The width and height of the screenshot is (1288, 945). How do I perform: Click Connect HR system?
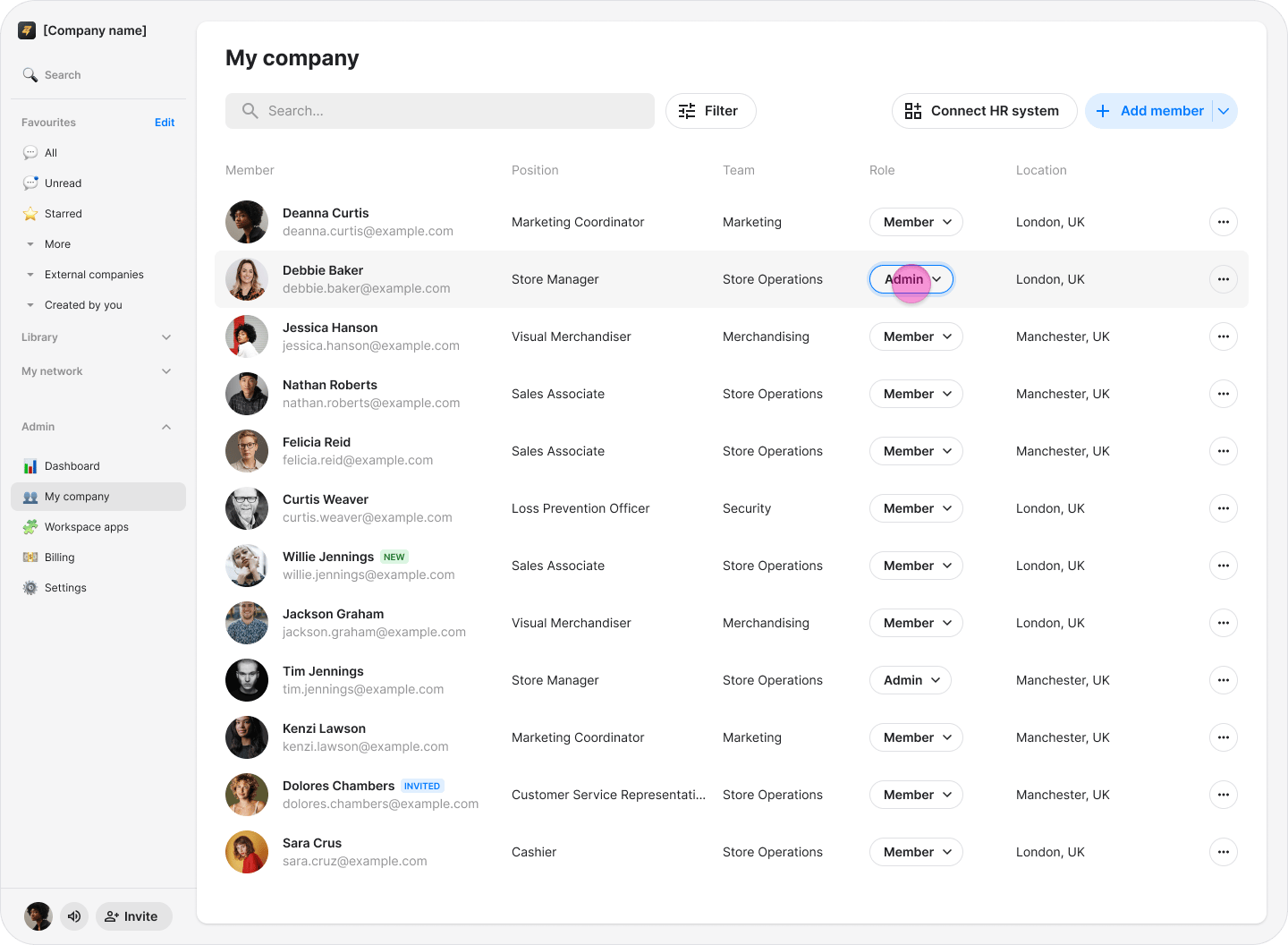(984, 111)
